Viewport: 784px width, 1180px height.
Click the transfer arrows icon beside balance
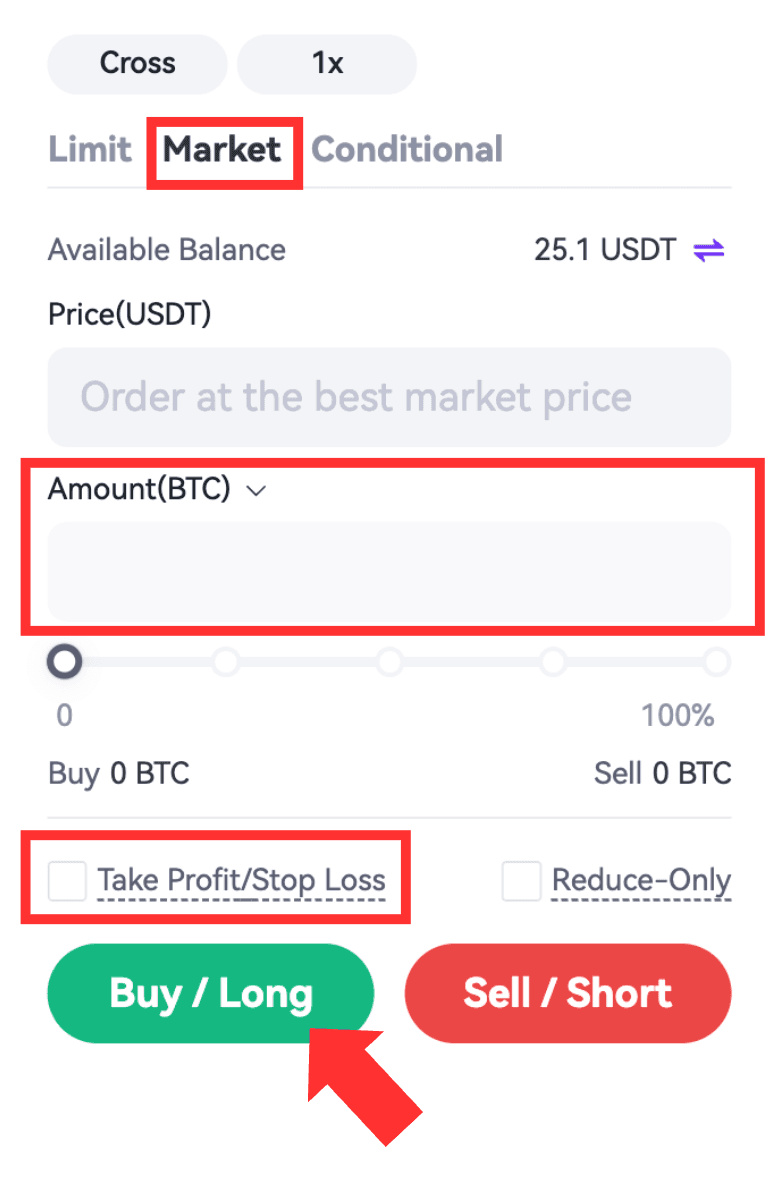point(709,250)
